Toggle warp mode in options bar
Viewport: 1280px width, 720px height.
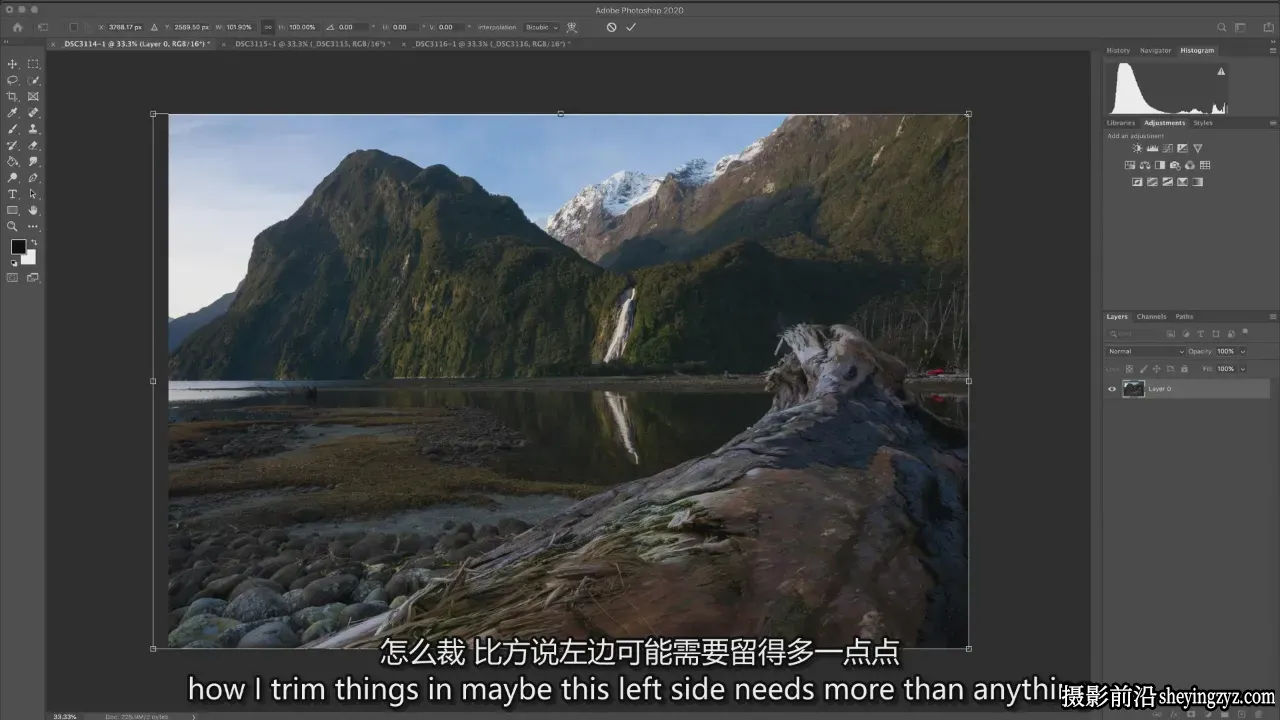tap(572, 27)
